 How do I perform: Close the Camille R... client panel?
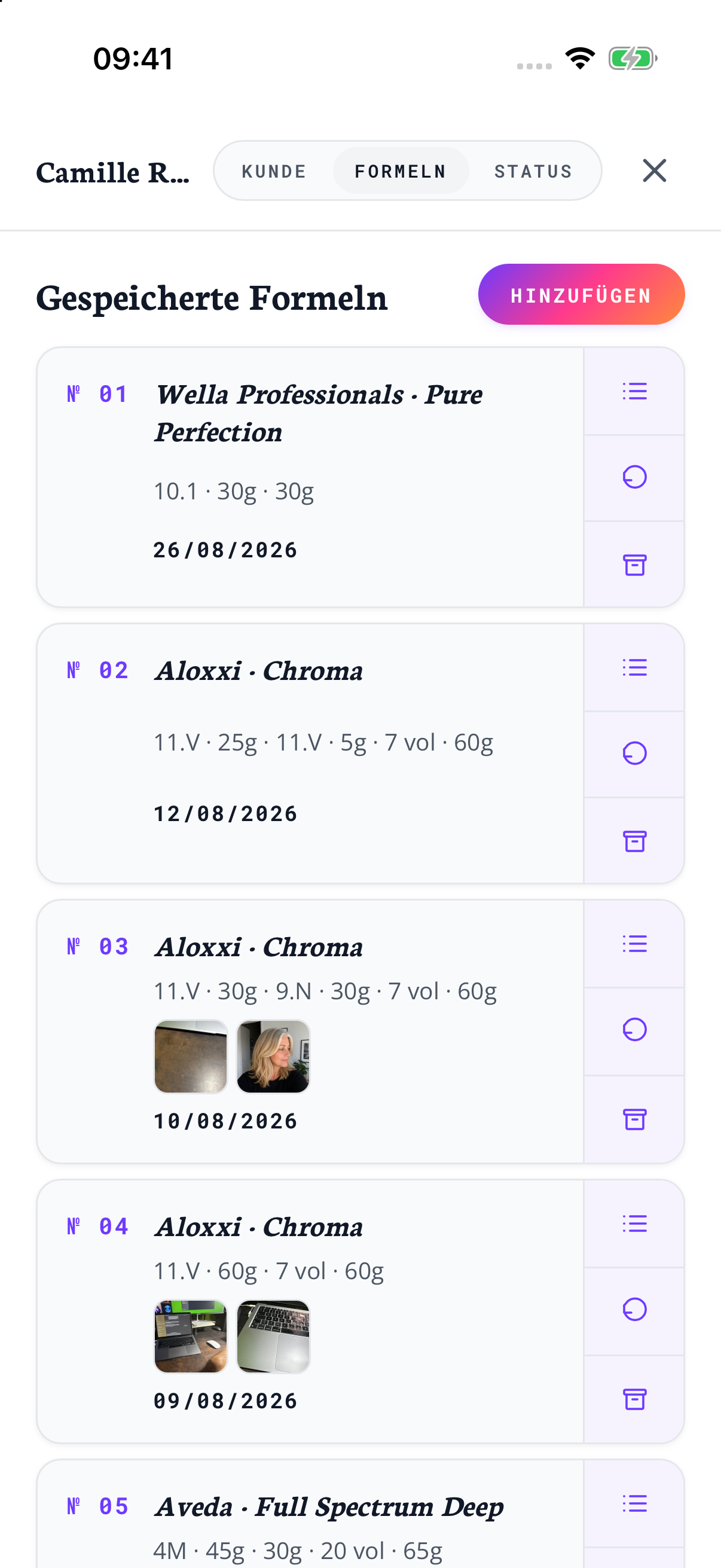(654, 170)
